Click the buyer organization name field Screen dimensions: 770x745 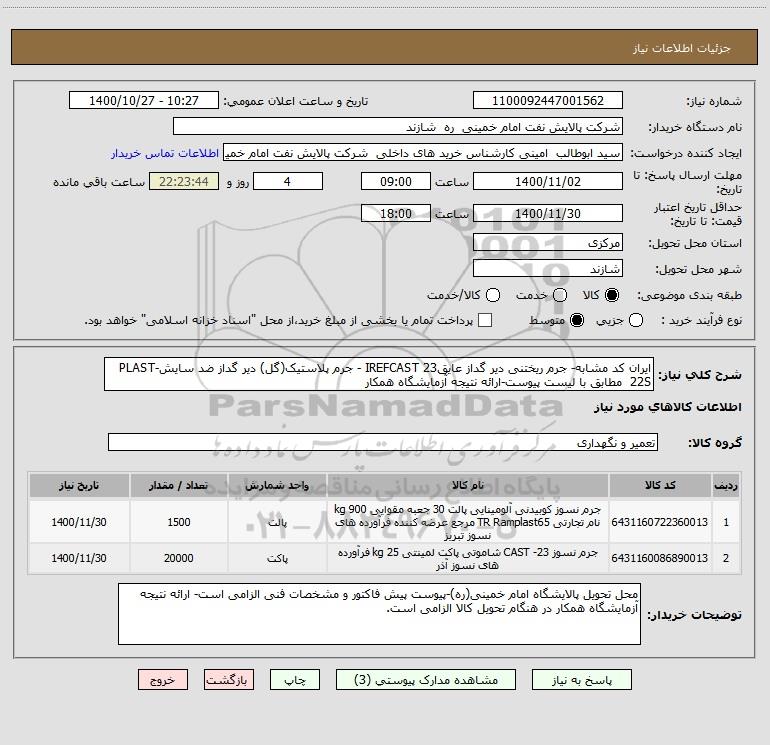pyautogui.click(x=398, y=127)
